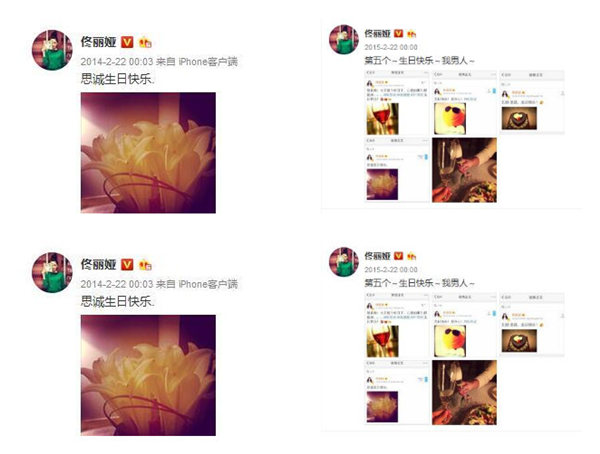Open the profile avatar of the lower 2015 post
The height and width of the screenshot is (454, 600).
tap(344, 262)
